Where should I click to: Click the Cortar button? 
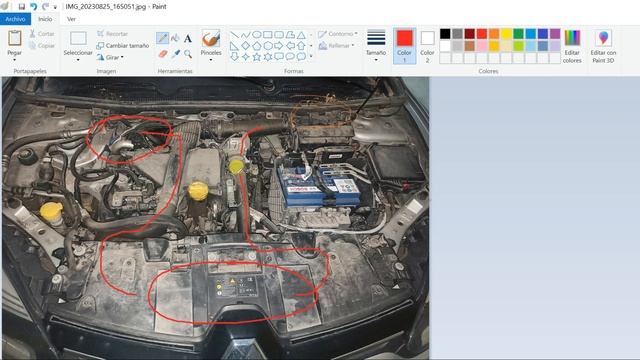(42, 34)
